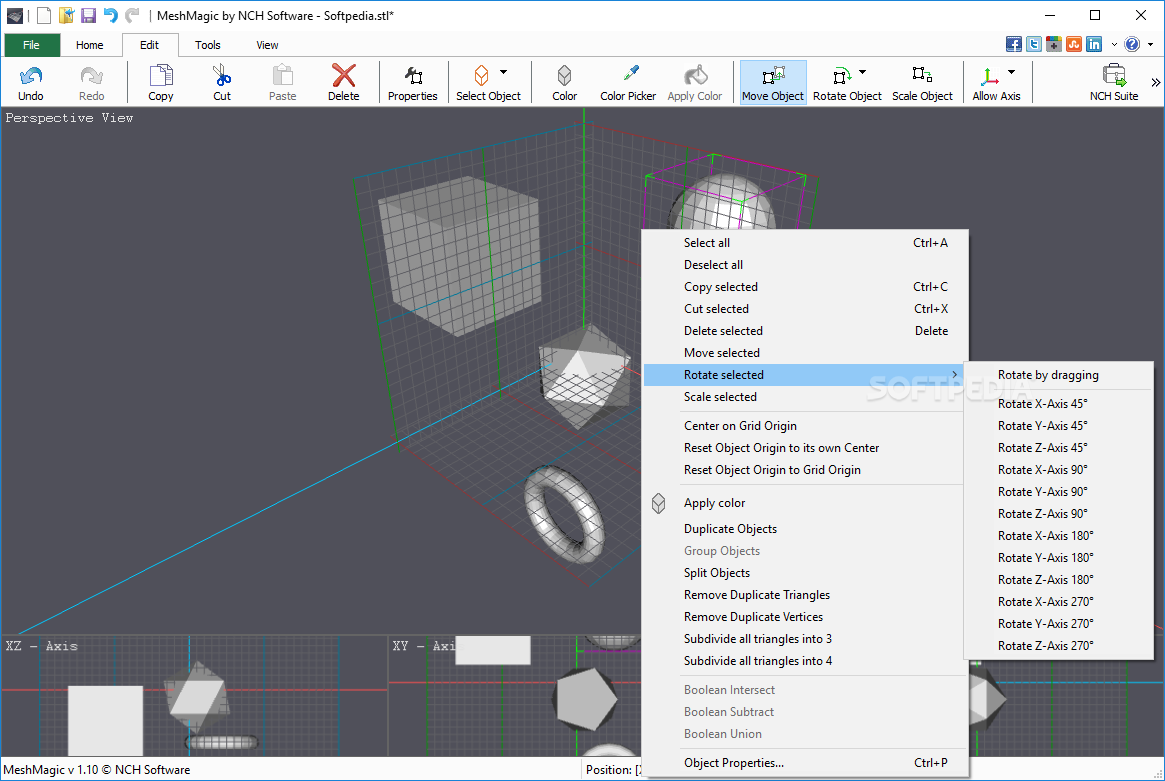This screenshot has width=1165, height=781.
Task: Expand the Select Object dropdown arrow
Action: click(x=503, y=72)
